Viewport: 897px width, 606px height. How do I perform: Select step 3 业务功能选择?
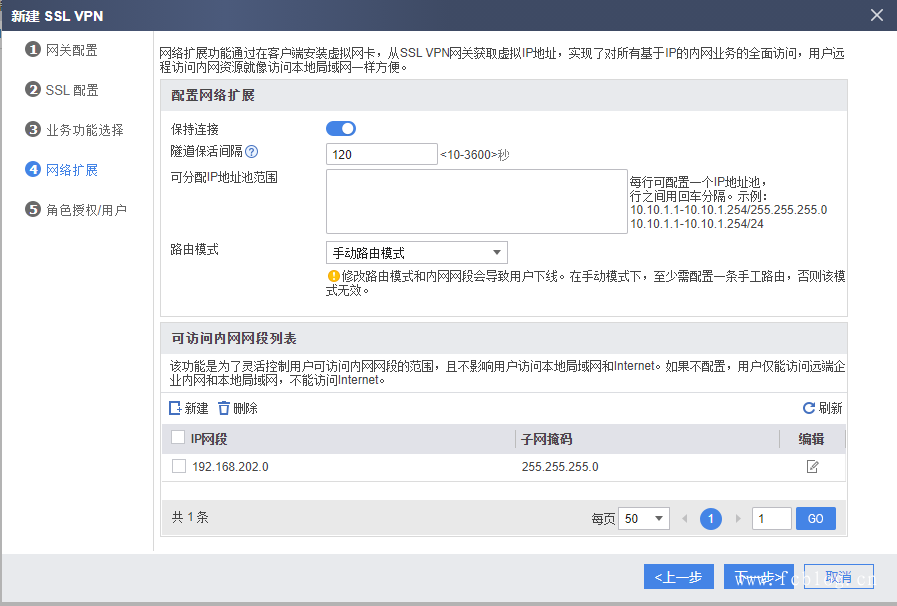click(74, 130)
